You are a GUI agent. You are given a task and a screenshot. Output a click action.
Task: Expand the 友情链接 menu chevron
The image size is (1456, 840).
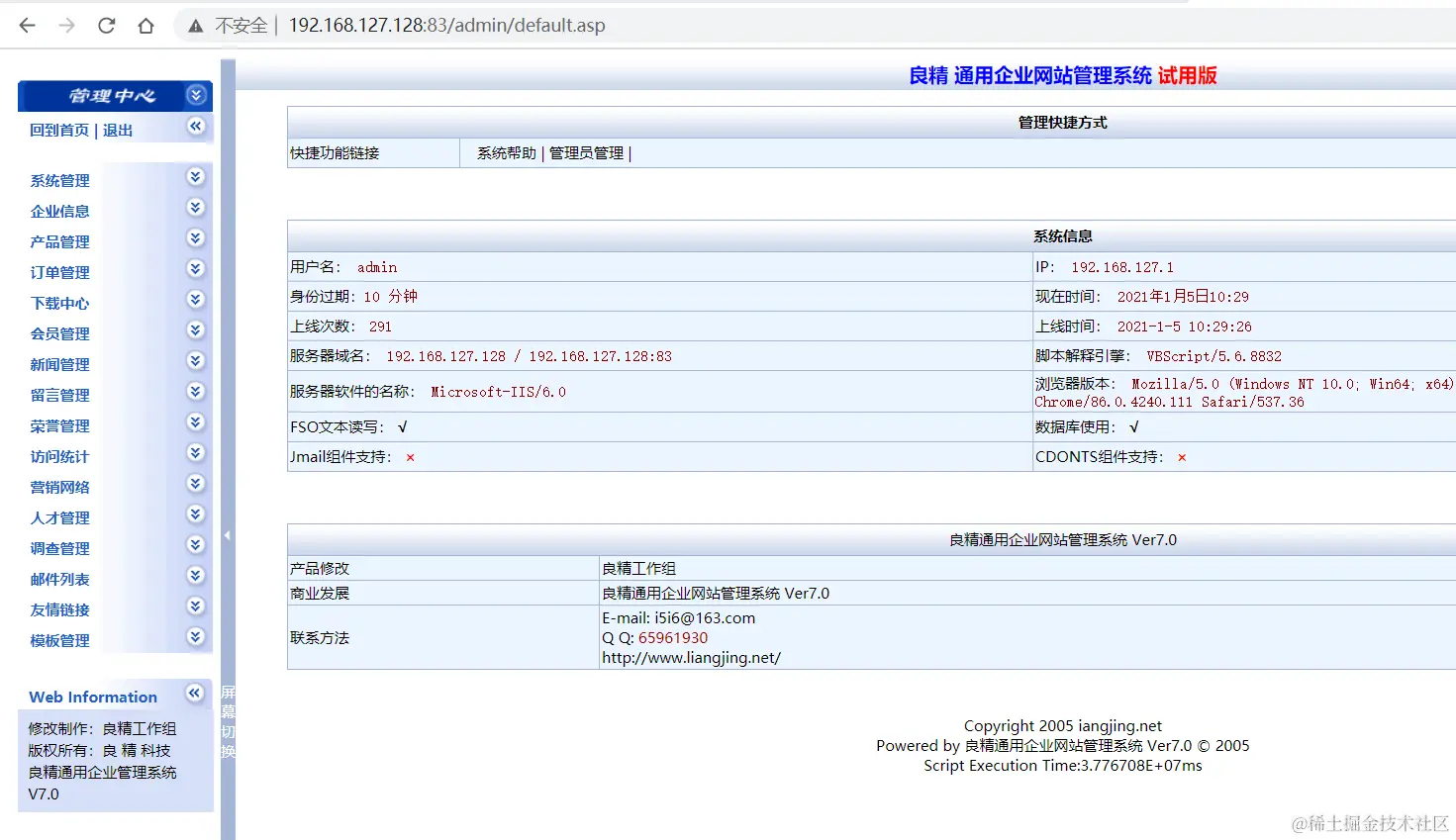click(196, 606)
